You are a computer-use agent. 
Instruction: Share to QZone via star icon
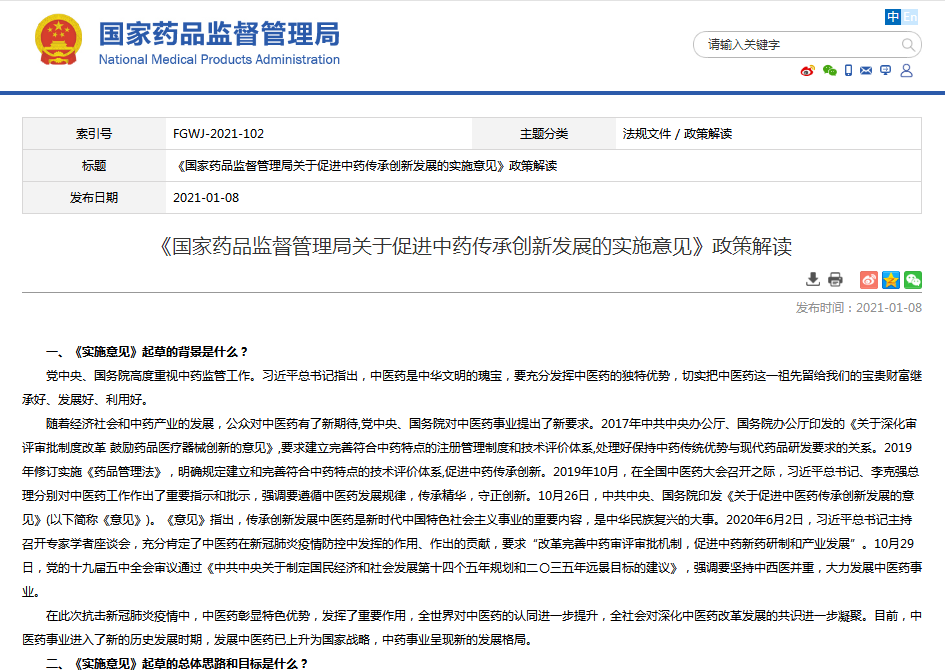pyautogui.click(x=891, y=280)
